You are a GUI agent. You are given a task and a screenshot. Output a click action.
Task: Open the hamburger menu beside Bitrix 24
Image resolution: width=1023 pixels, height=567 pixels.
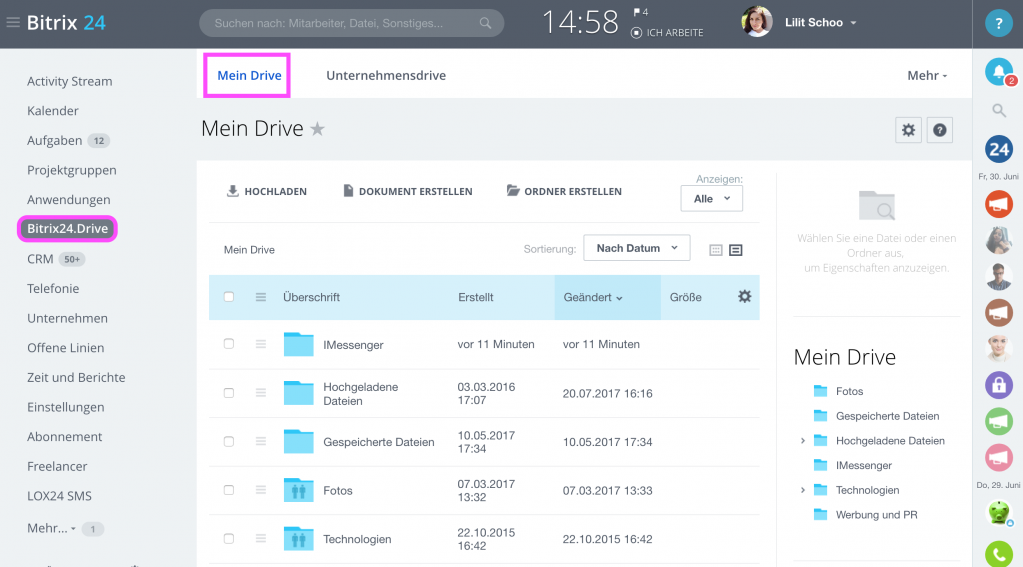(12, 23)
